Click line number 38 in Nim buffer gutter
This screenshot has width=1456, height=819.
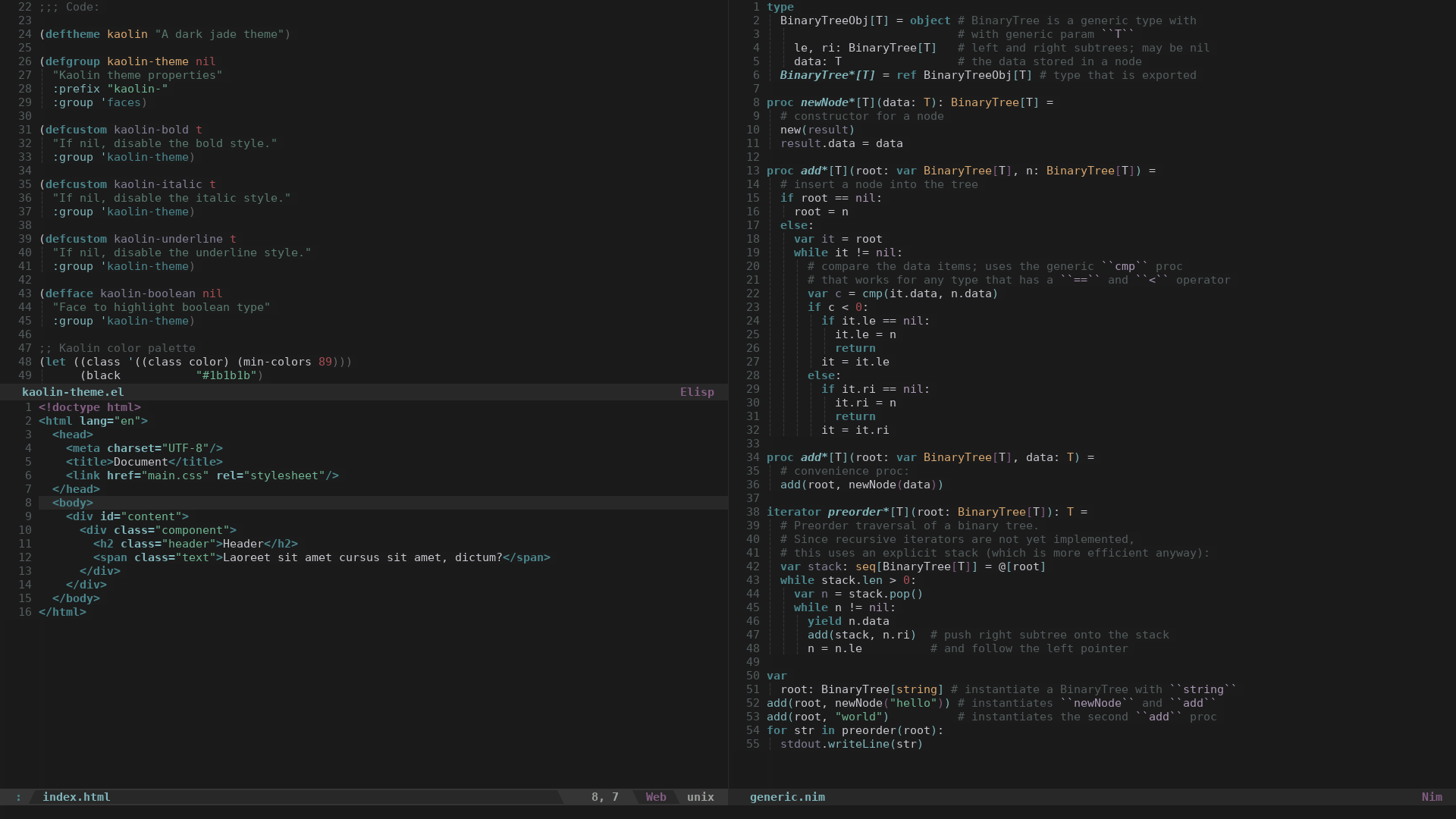tap(753, 512)
